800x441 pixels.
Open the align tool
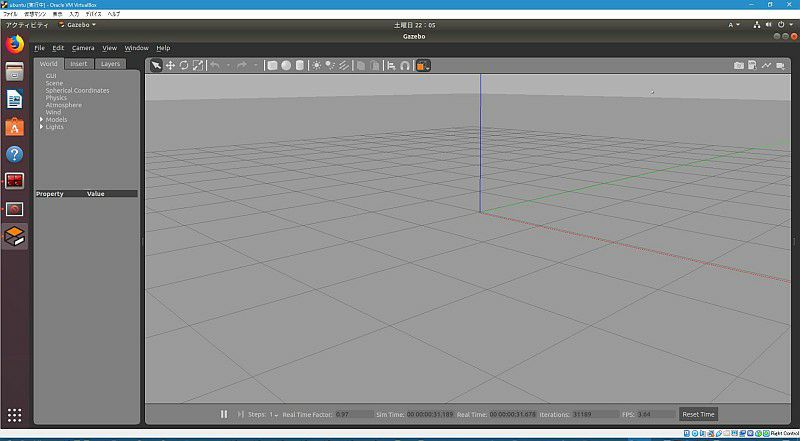click(x=391, y=65)
